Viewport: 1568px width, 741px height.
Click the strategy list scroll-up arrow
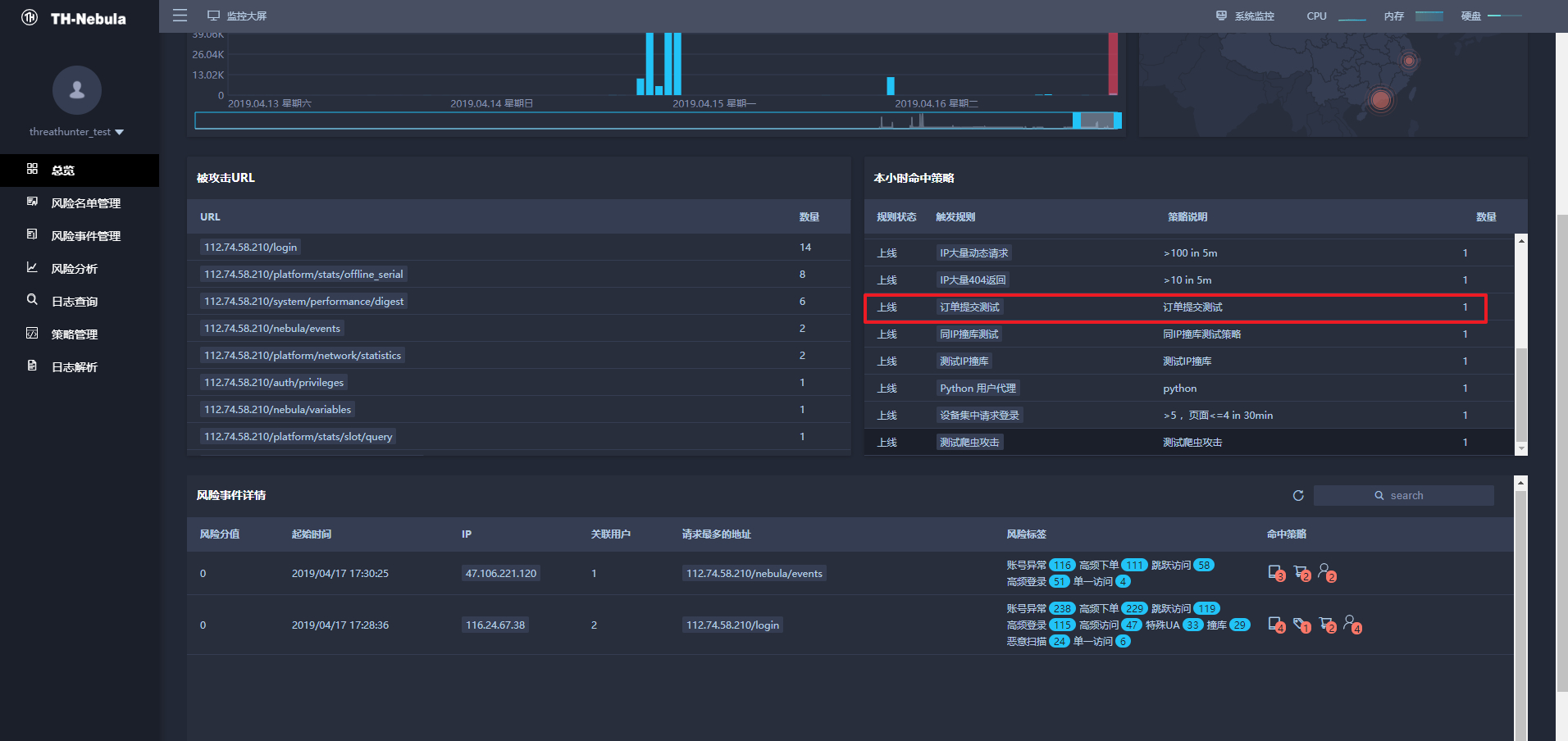pos(1521,240)
